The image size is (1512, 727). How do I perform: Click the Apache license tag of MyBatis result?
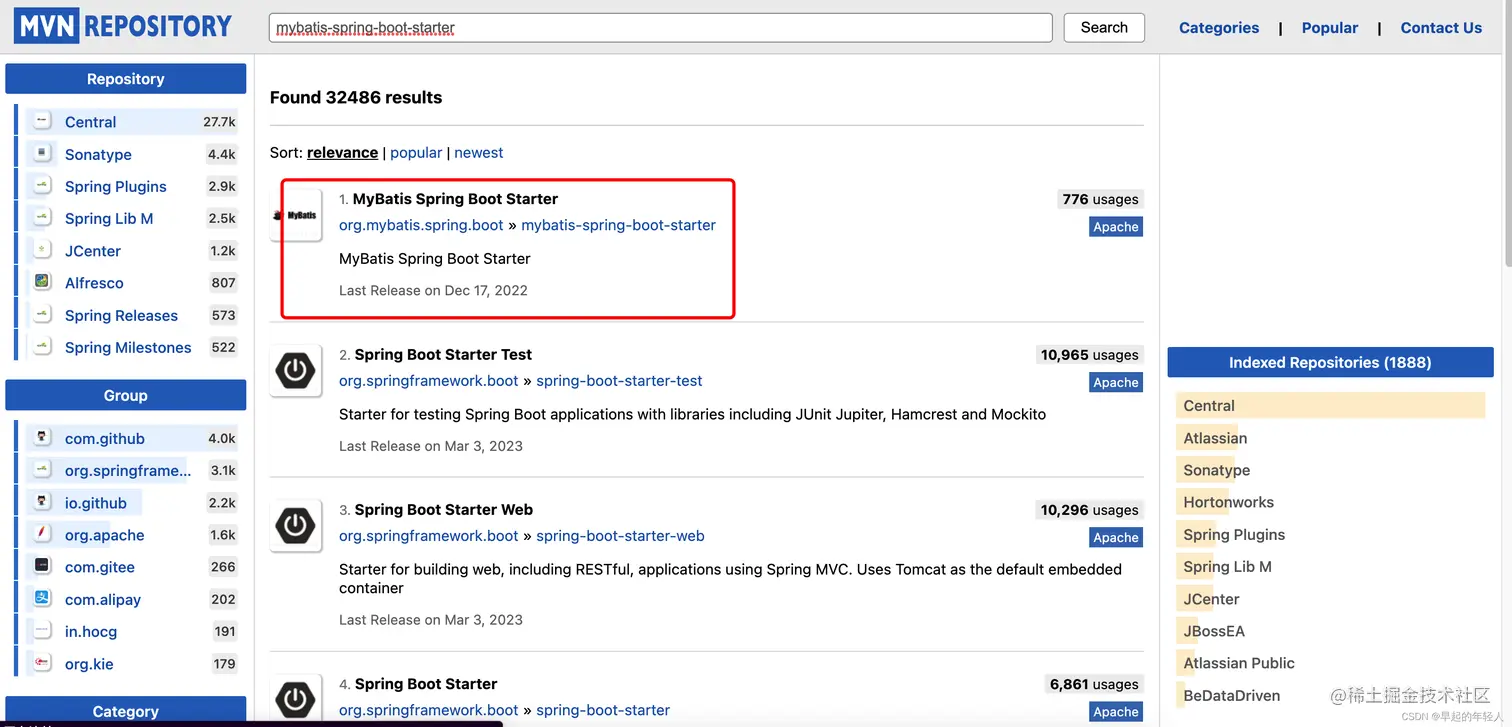tap(1116, 227)
